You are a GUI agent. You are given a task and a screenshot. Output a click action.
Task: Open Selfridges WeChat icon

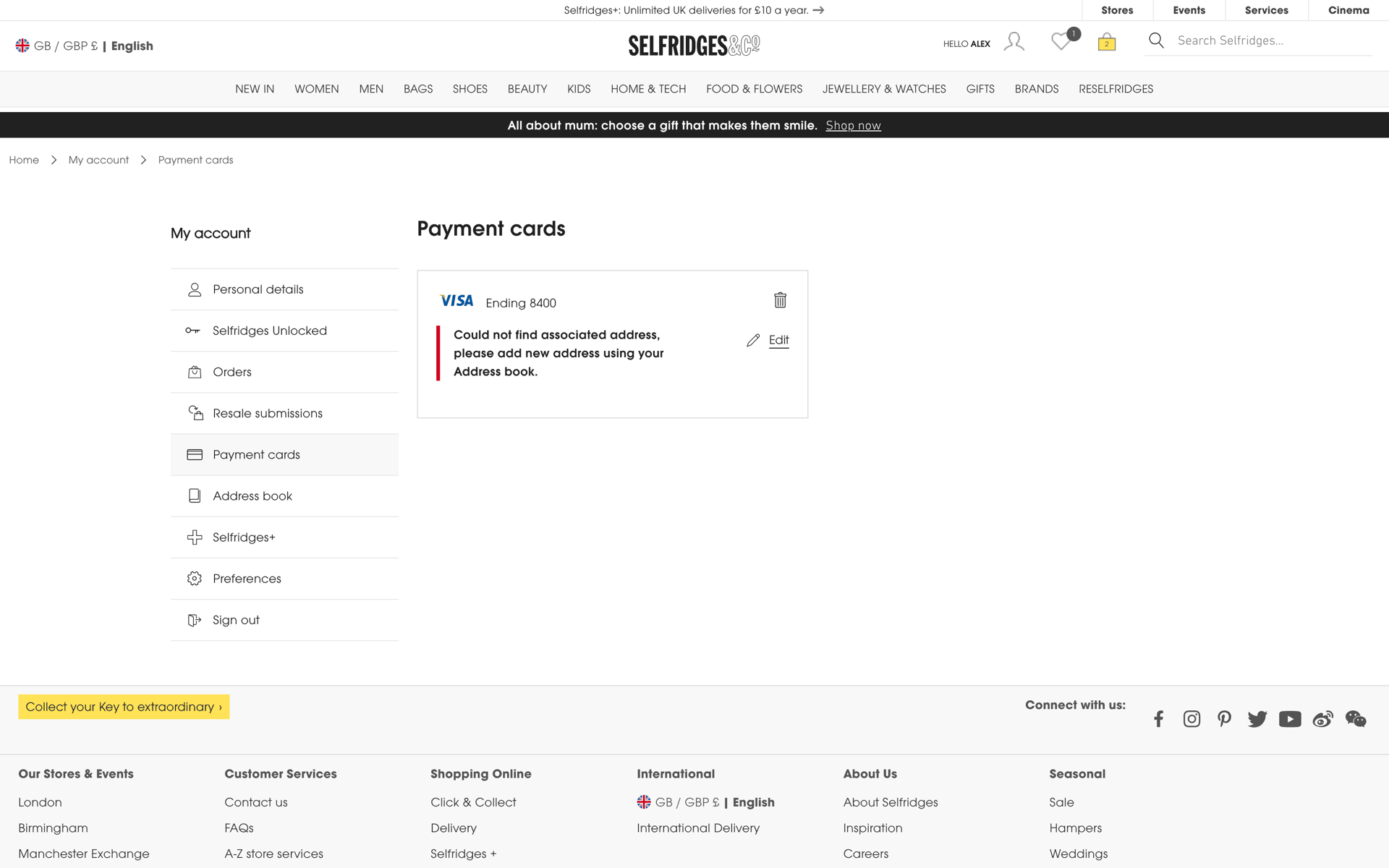(x=1356, y=719)
